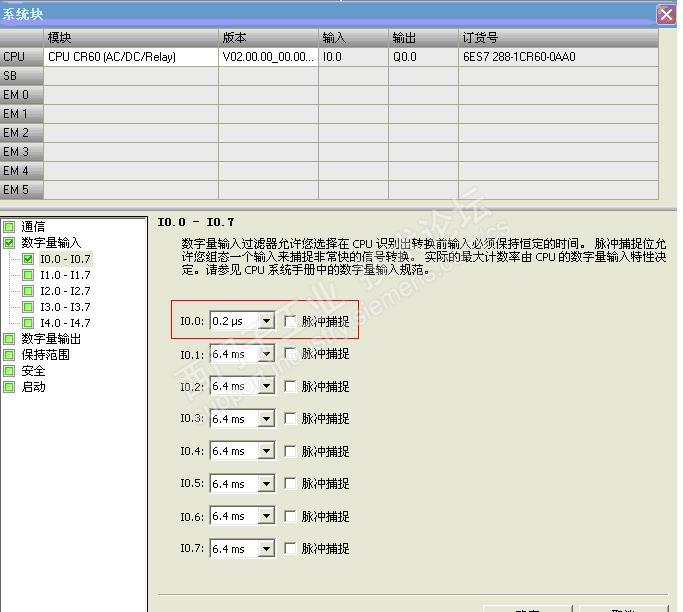Select the CPU row header
The width and height of the screenshot is (683, 612).
21,57
